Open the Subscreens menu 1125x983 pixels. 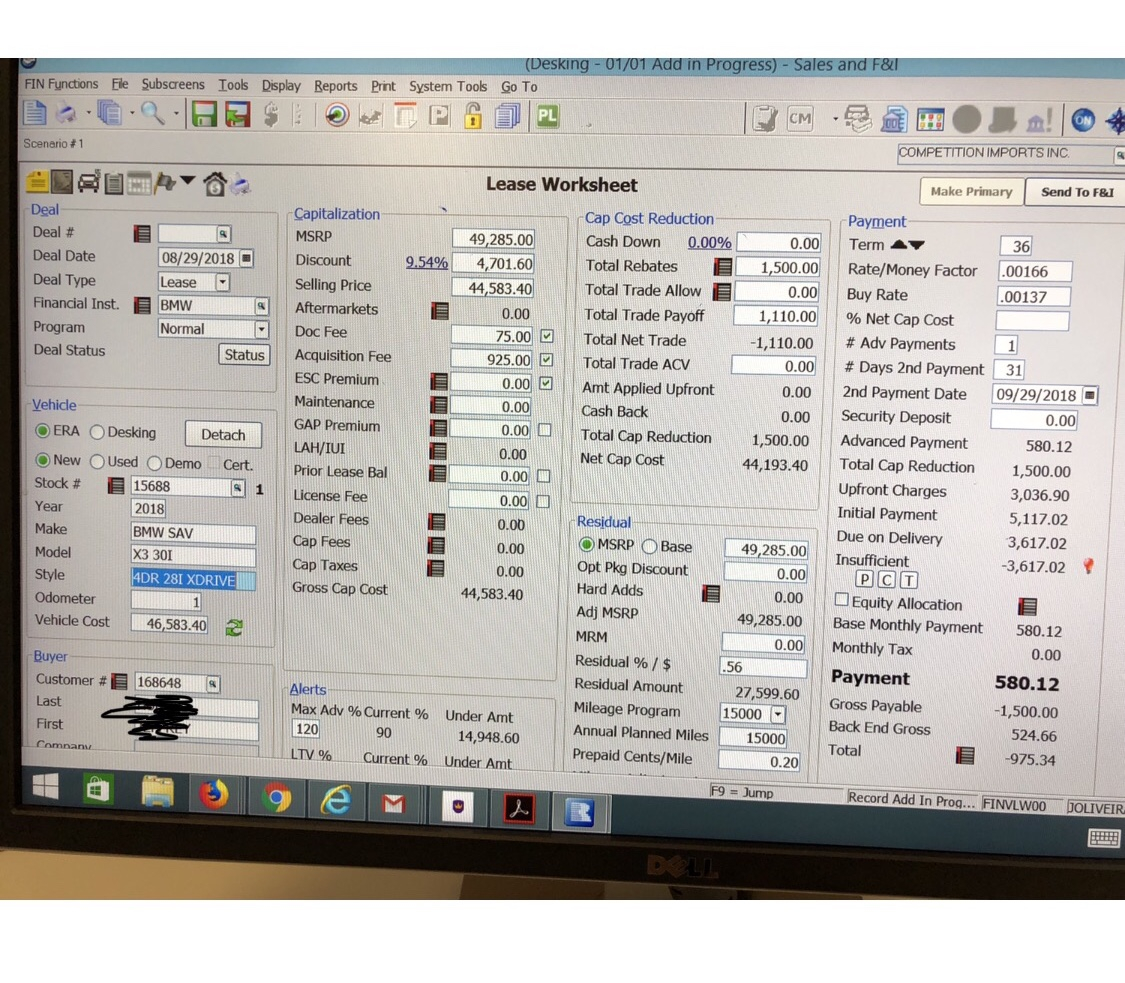point(173,85)
